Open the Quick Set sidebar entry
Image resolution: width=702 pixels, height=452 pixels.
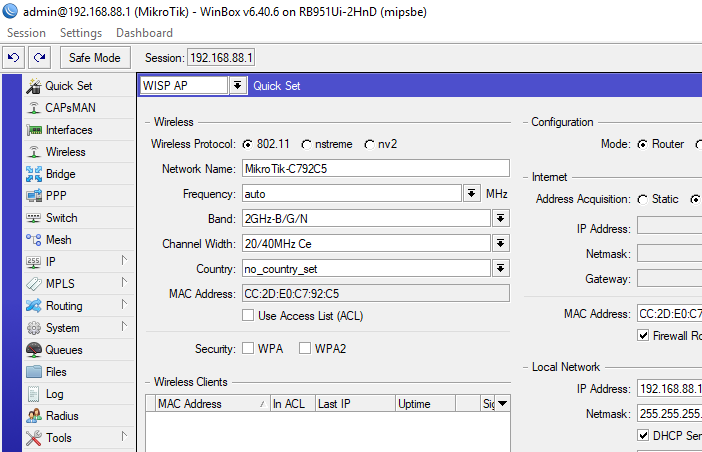coord(68,86)
